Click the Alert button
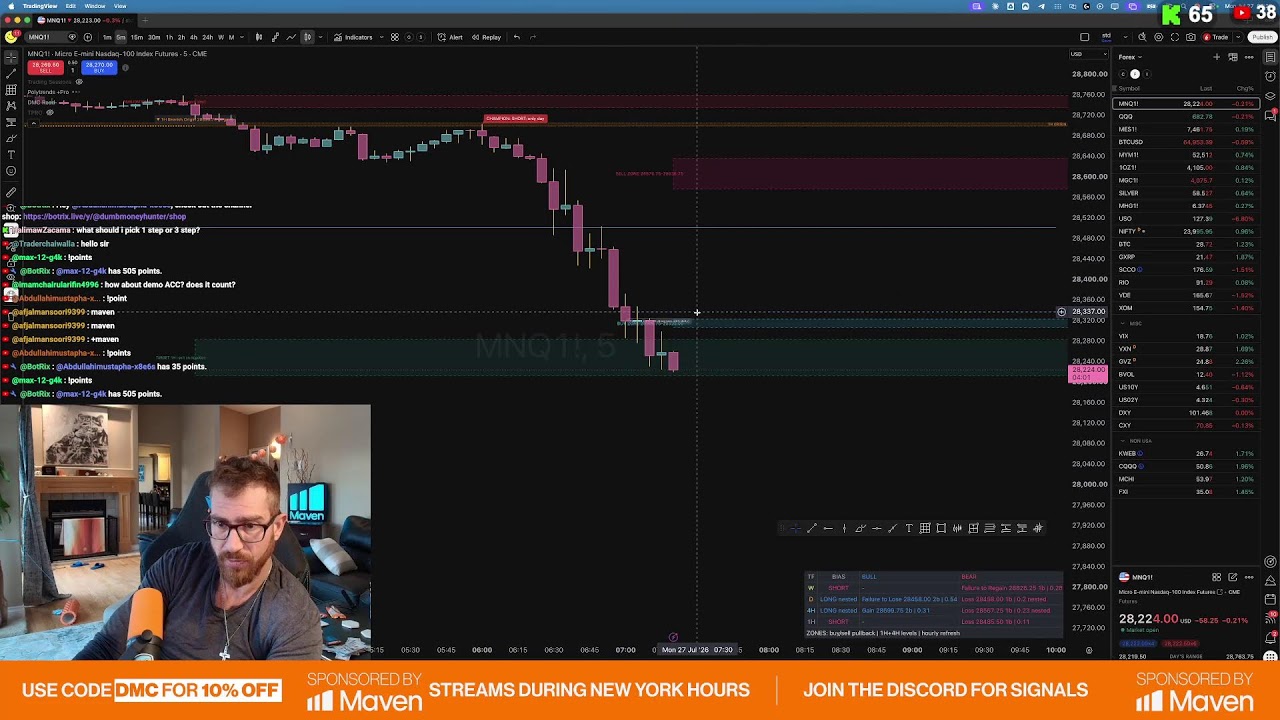 [450, 37]
